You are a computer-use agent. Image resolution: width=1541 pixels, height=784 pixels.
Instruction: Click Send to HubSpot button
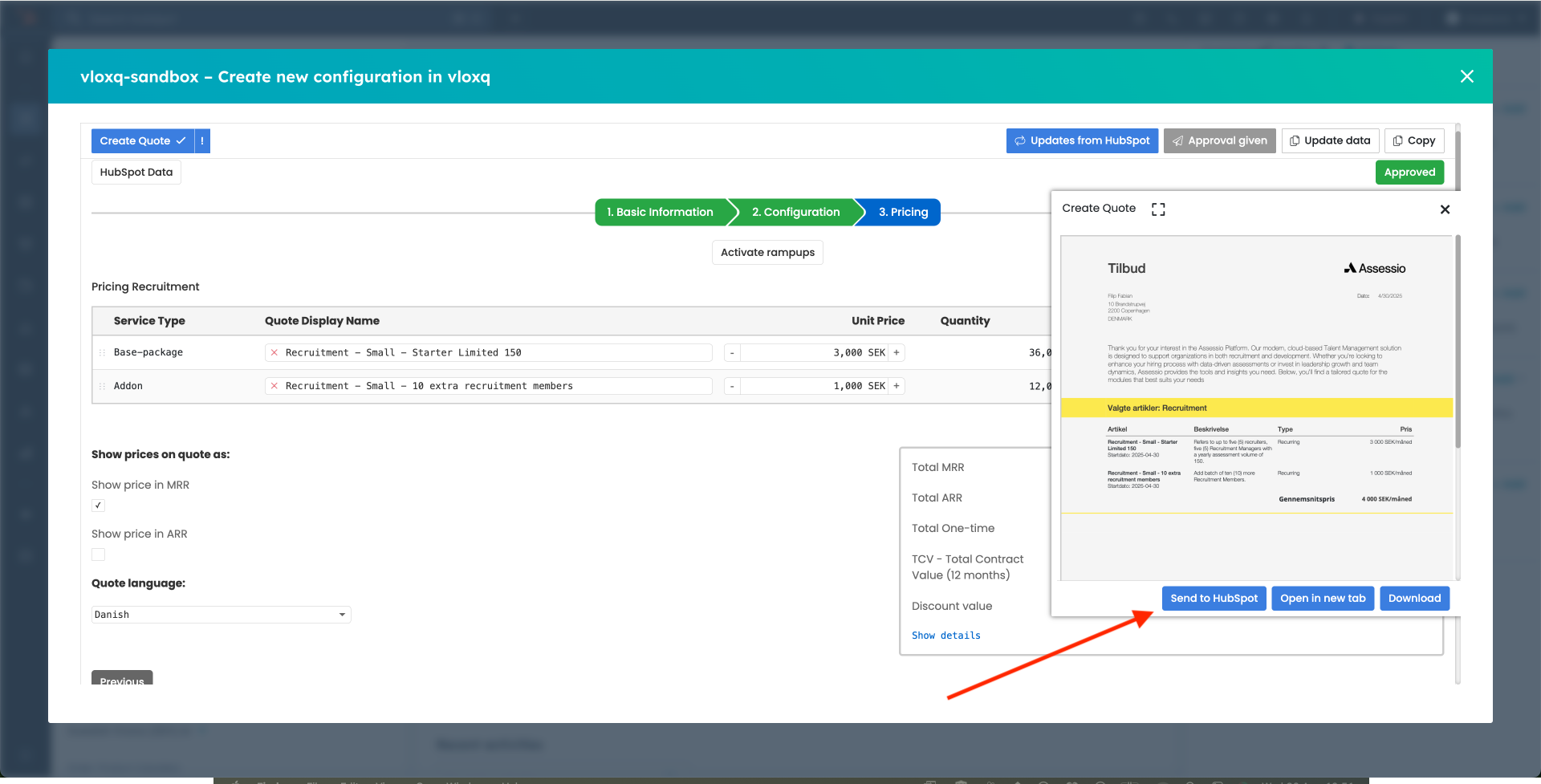pos(1214,599)
